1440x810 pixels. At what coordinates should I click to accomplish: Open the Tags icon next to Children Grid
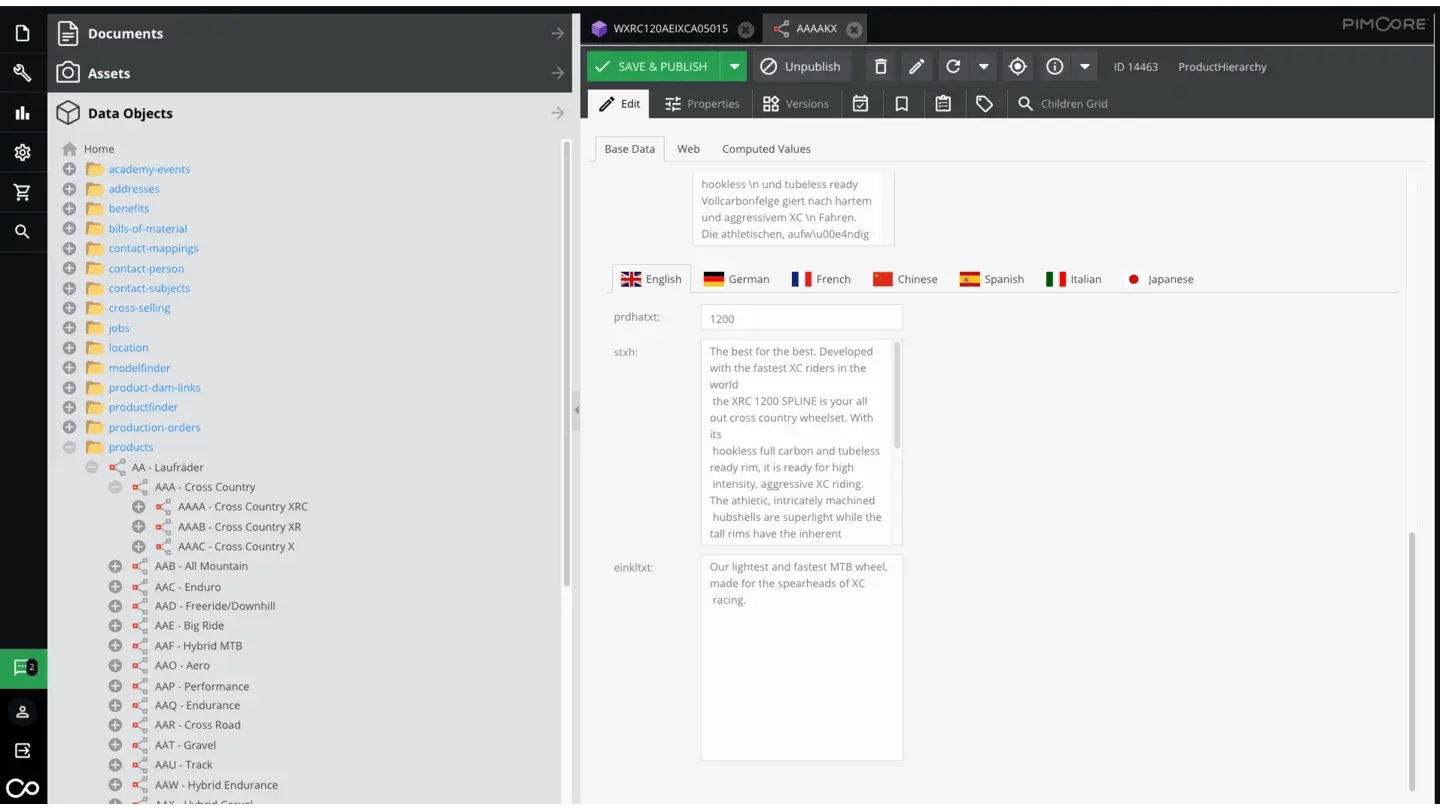(985, 103)
